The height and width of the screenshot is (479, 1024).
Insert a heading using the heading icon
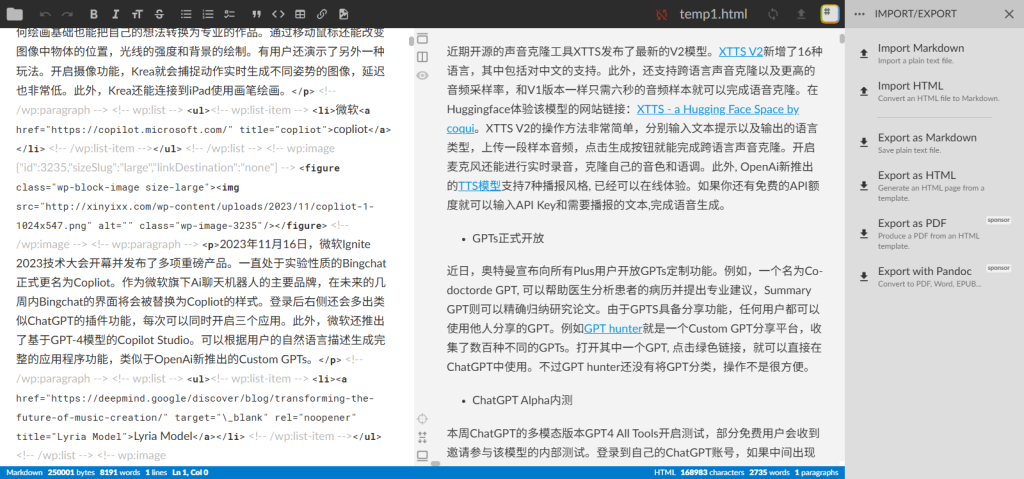pyautogui.click(x=137, y=14)
